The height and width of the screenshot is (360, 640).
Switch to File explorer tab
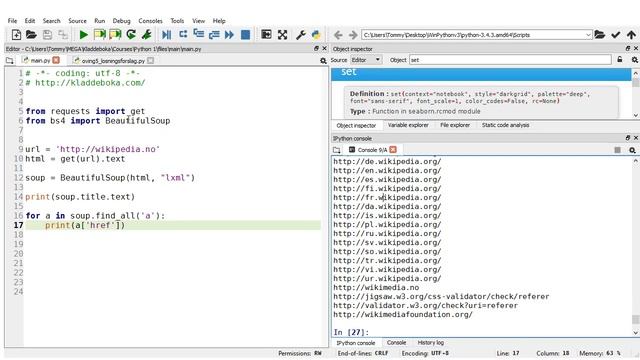[455, 125]
